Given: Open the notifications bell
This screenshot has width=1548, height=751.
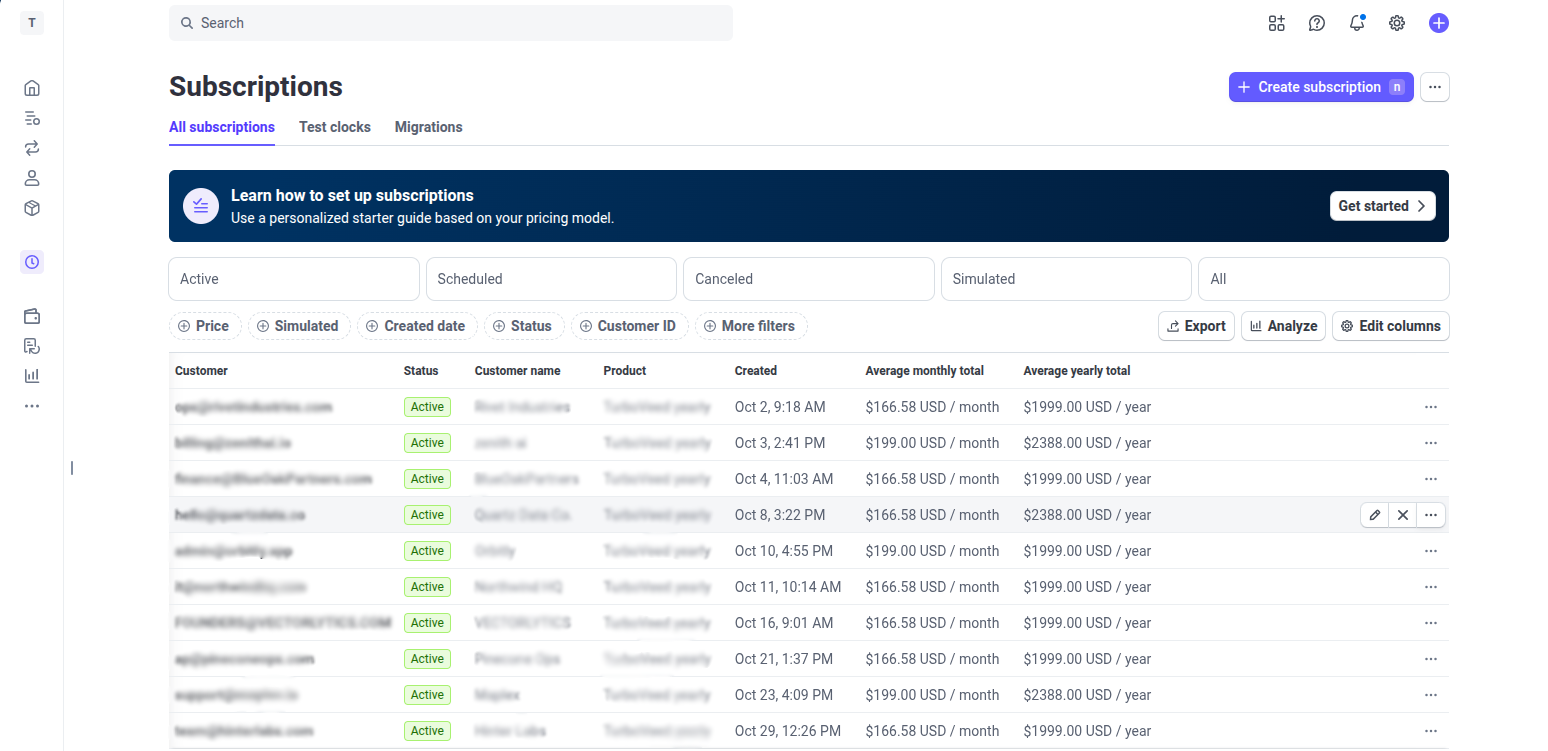Looking at the screenshot, I should click(1357, 22).
